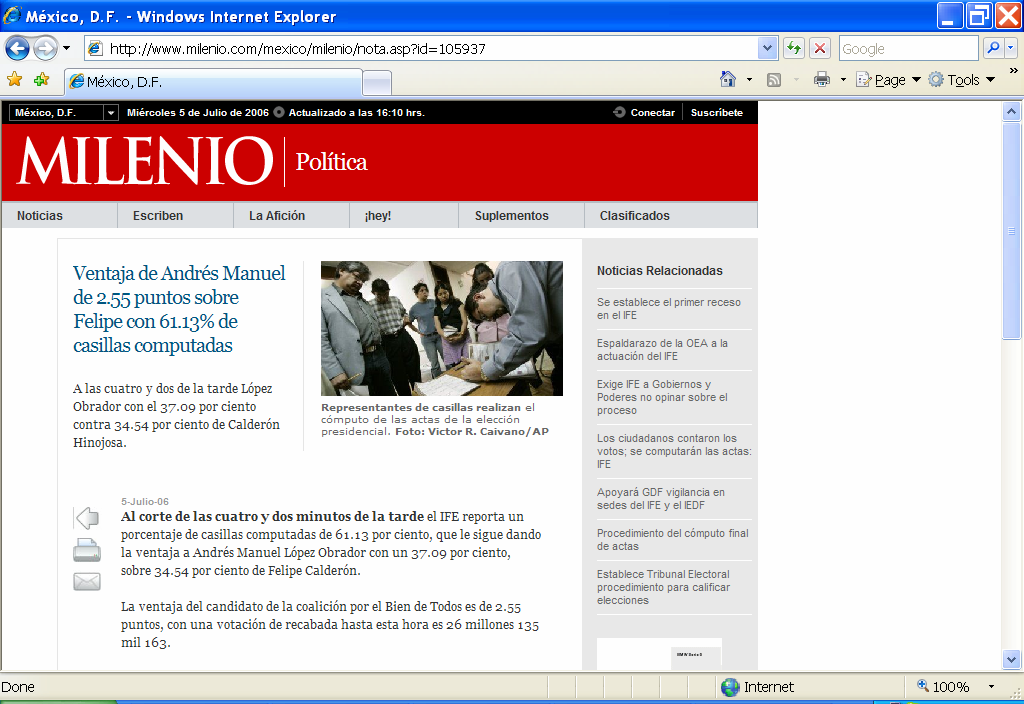The image size is (1024, 704).
Task: Click the Google search box
Action: pos(908,49)
